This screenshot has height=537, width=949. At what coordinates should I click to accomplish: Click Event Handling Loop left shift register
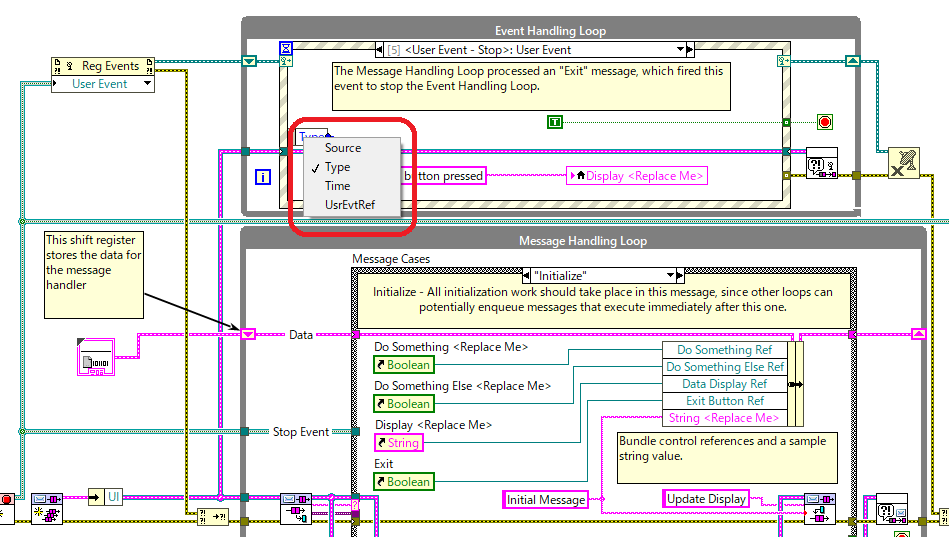click(249, 61)
